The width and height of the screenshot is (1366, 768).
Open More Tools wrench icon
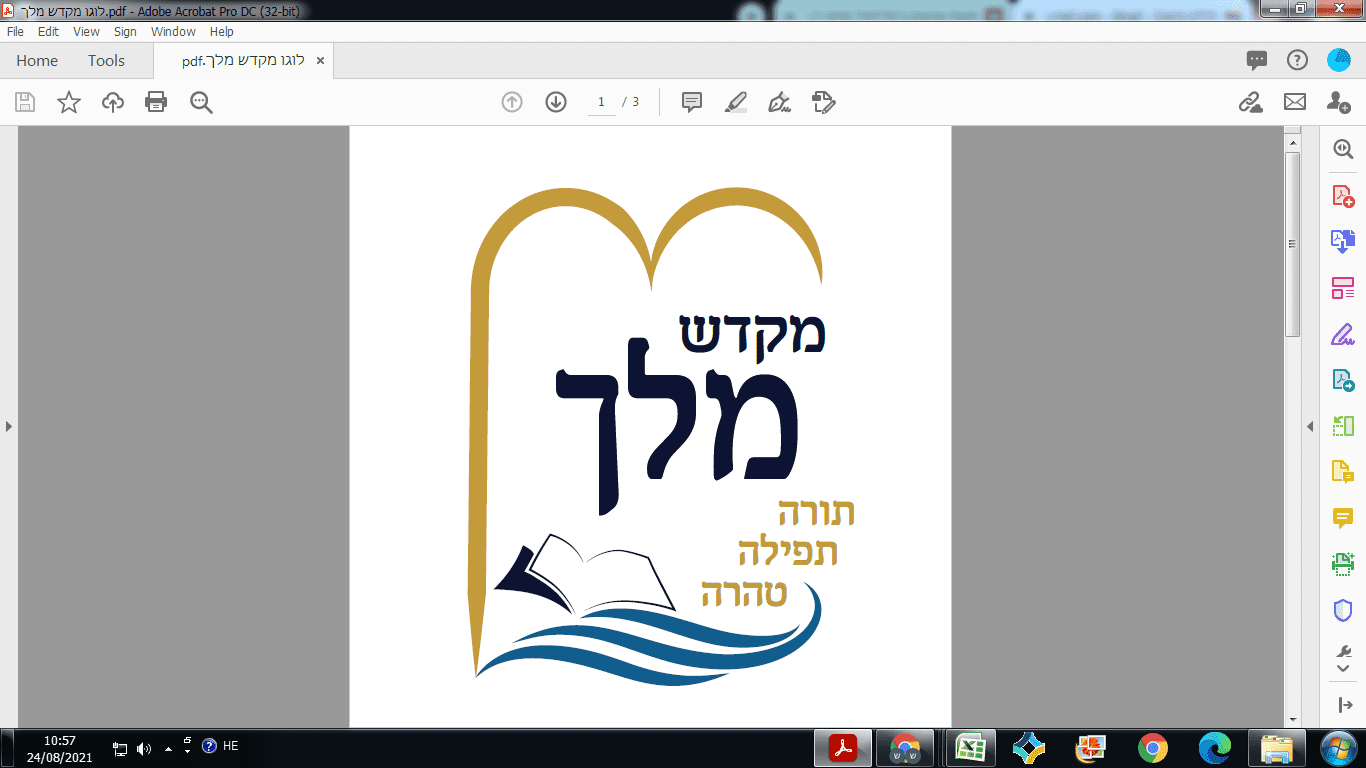1343,651
